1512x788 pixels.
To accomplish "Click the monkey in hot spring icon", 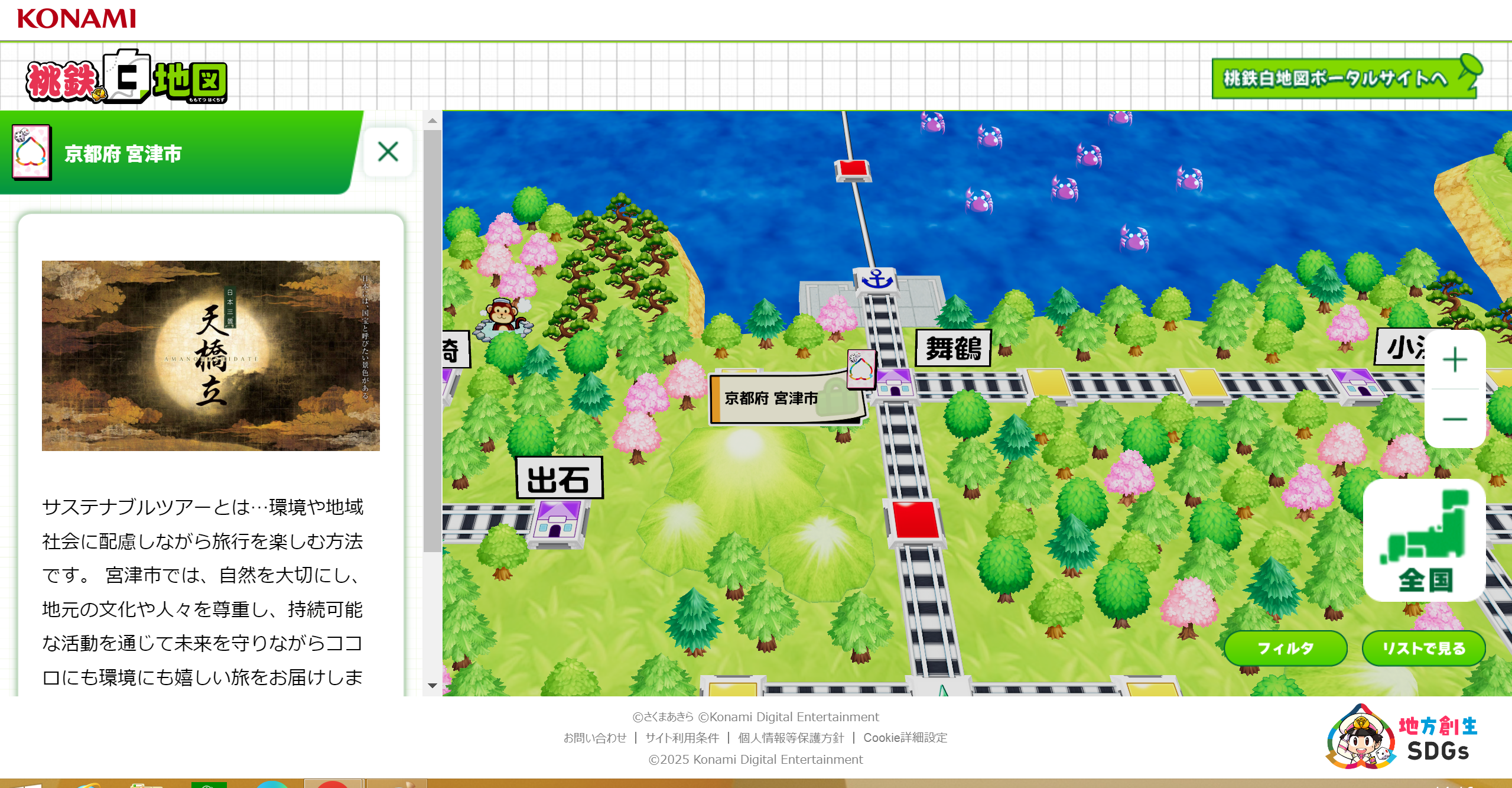I will [503, 319].
